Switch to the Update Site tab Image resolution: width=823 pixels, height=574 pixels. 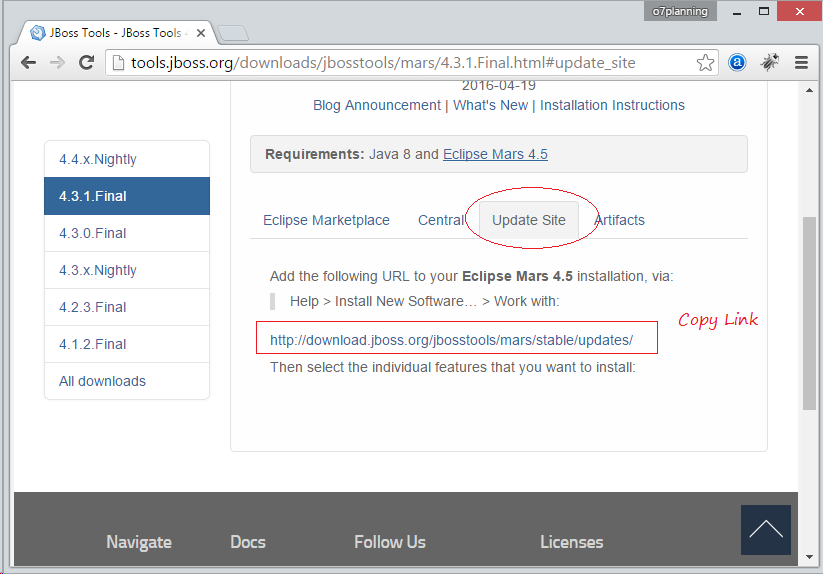[529, 220]
